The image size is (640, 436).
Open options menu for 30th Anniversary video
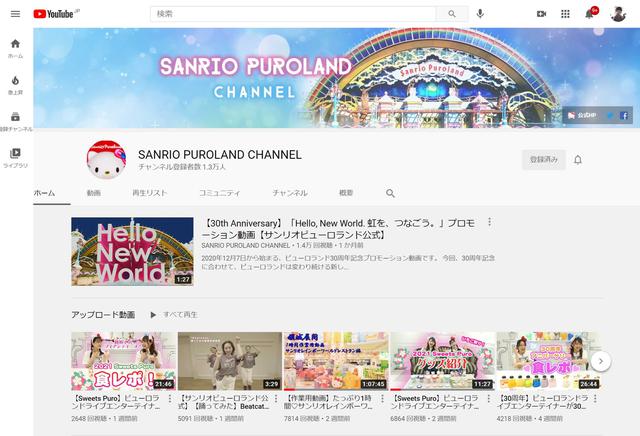point(489,222)
